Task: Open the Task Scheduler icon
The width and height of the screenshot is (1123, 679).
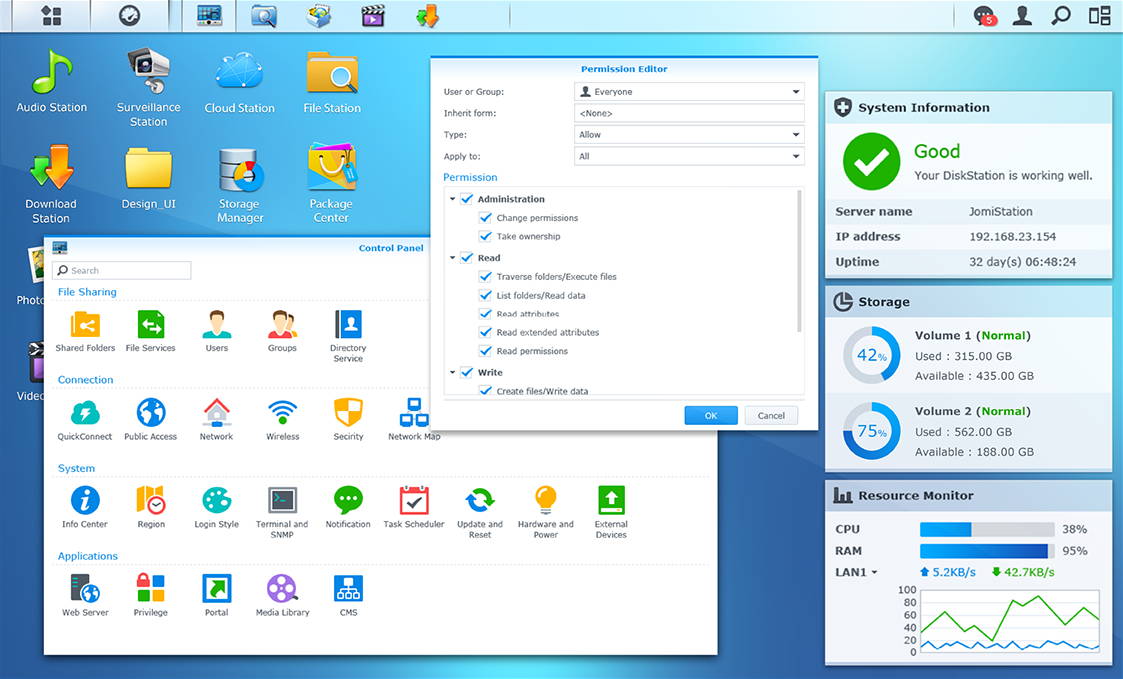Action: click(x=413, y=501)
